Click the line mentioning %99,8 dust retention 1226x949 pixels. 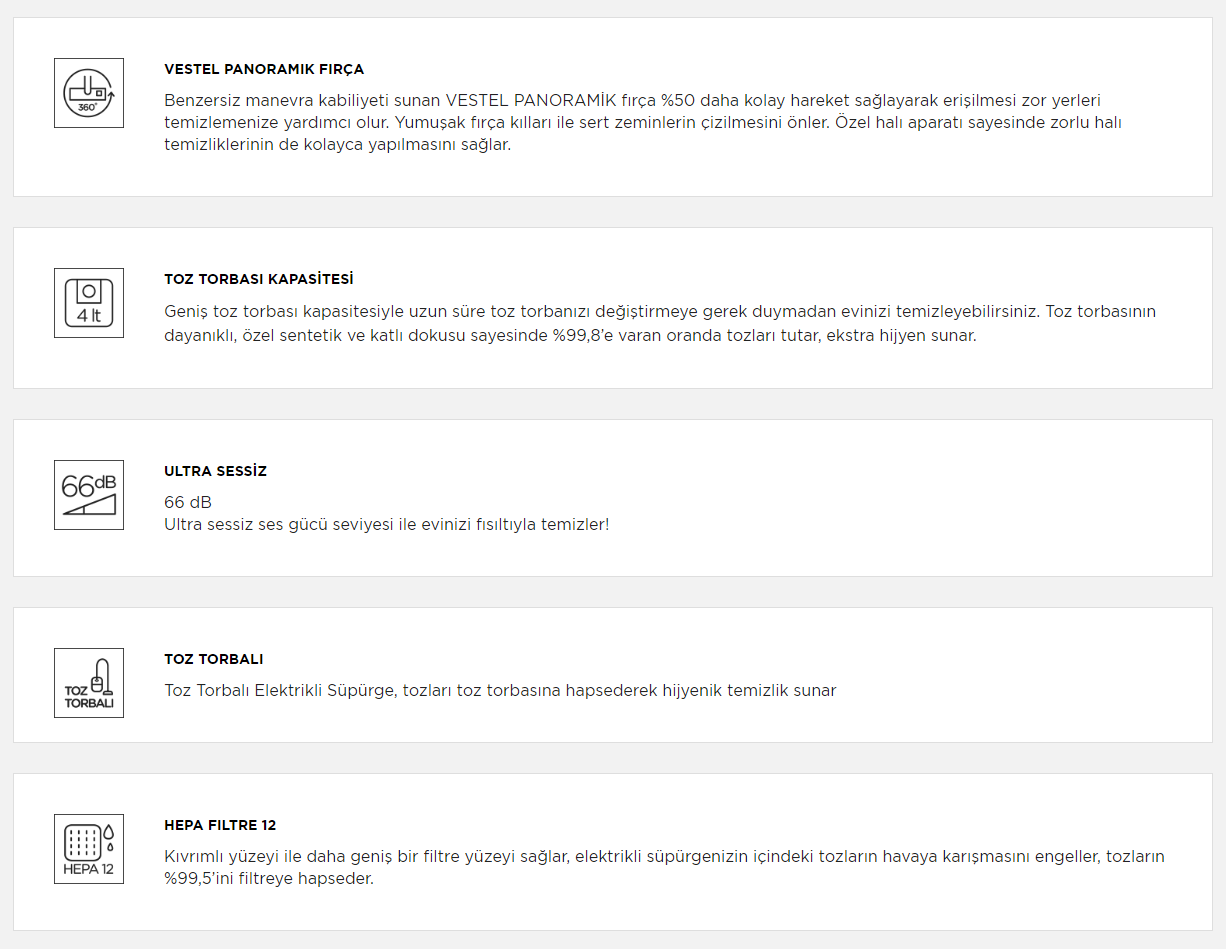pos(570,335)
